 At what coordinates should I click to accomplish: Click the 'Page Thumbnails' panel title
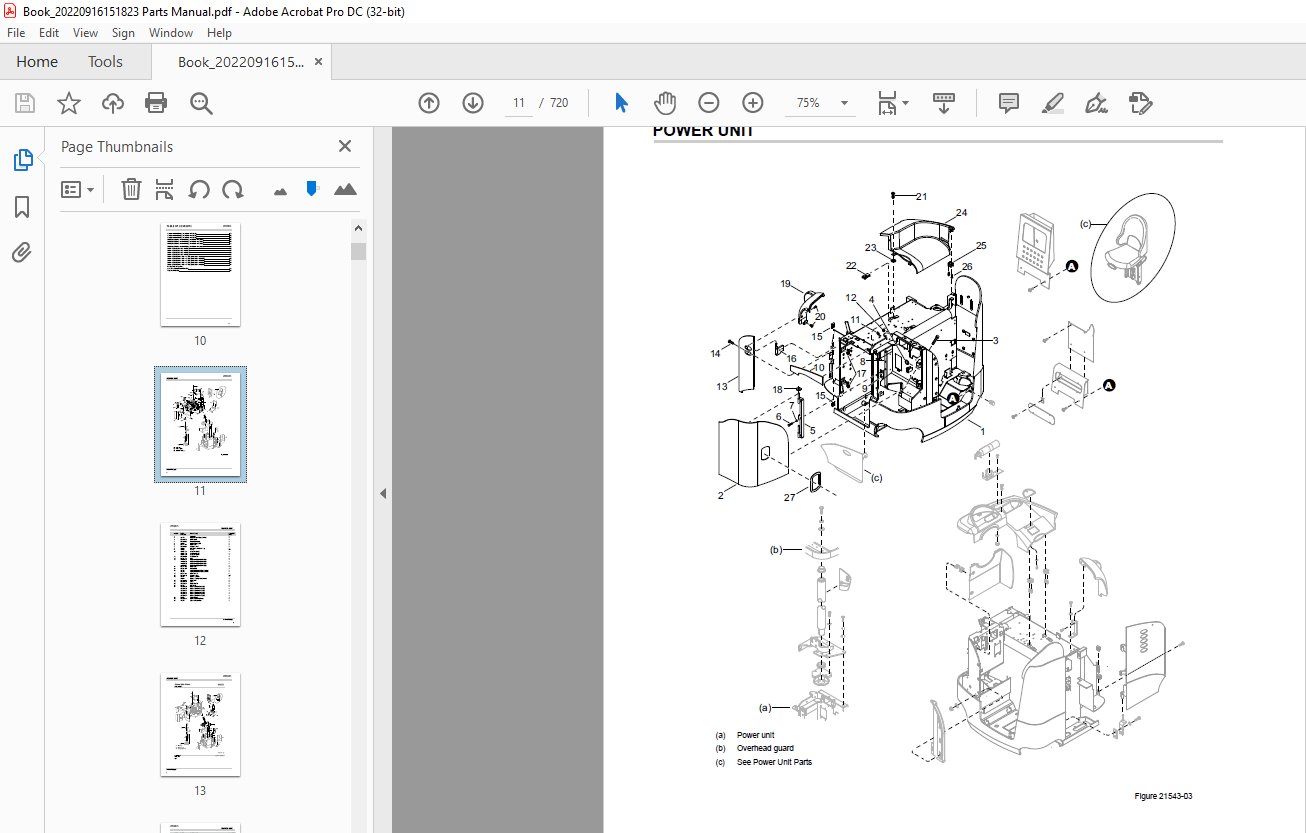(x=117, y=147)
